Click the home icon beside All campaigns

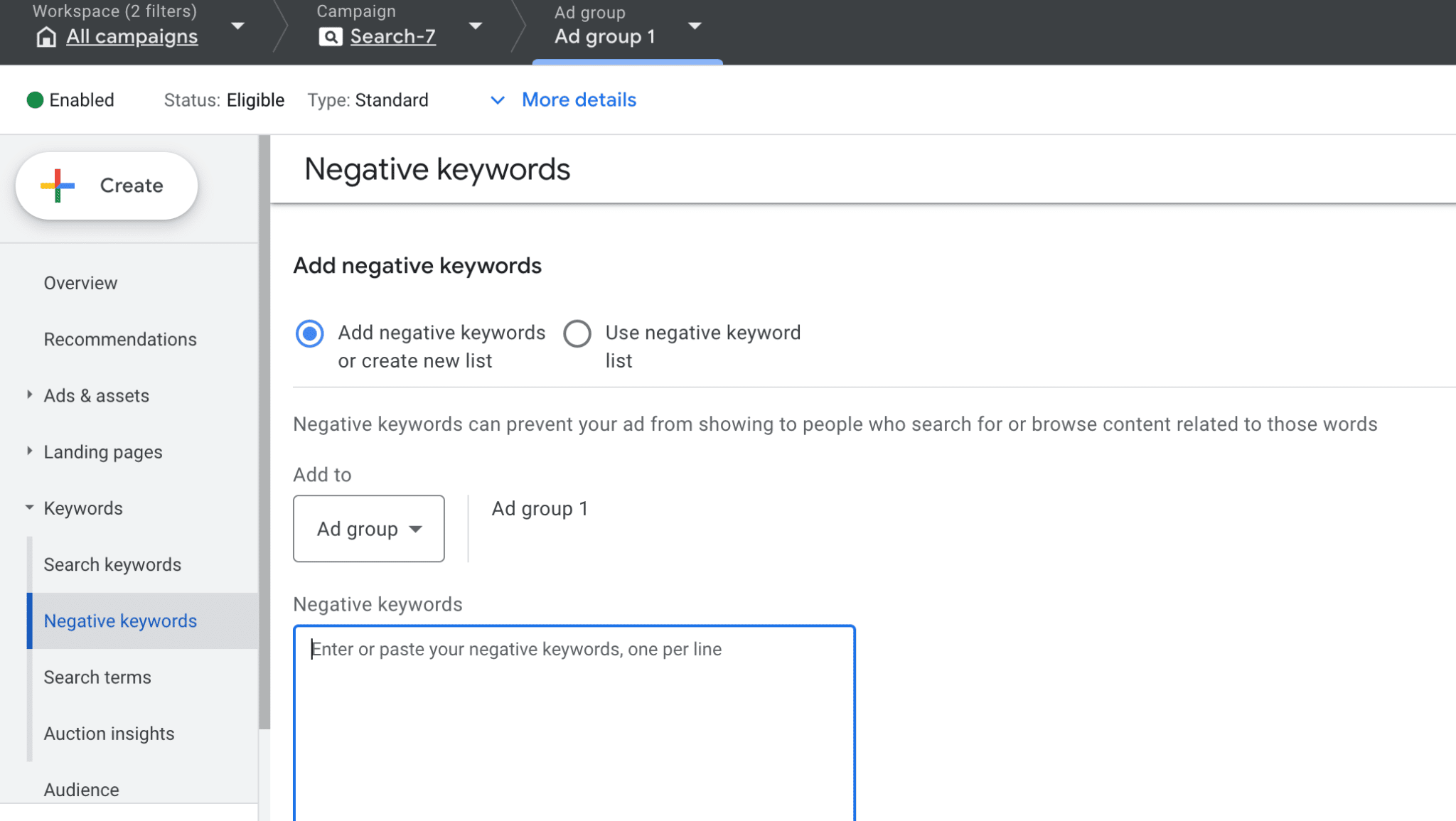[x=46, y=36]
